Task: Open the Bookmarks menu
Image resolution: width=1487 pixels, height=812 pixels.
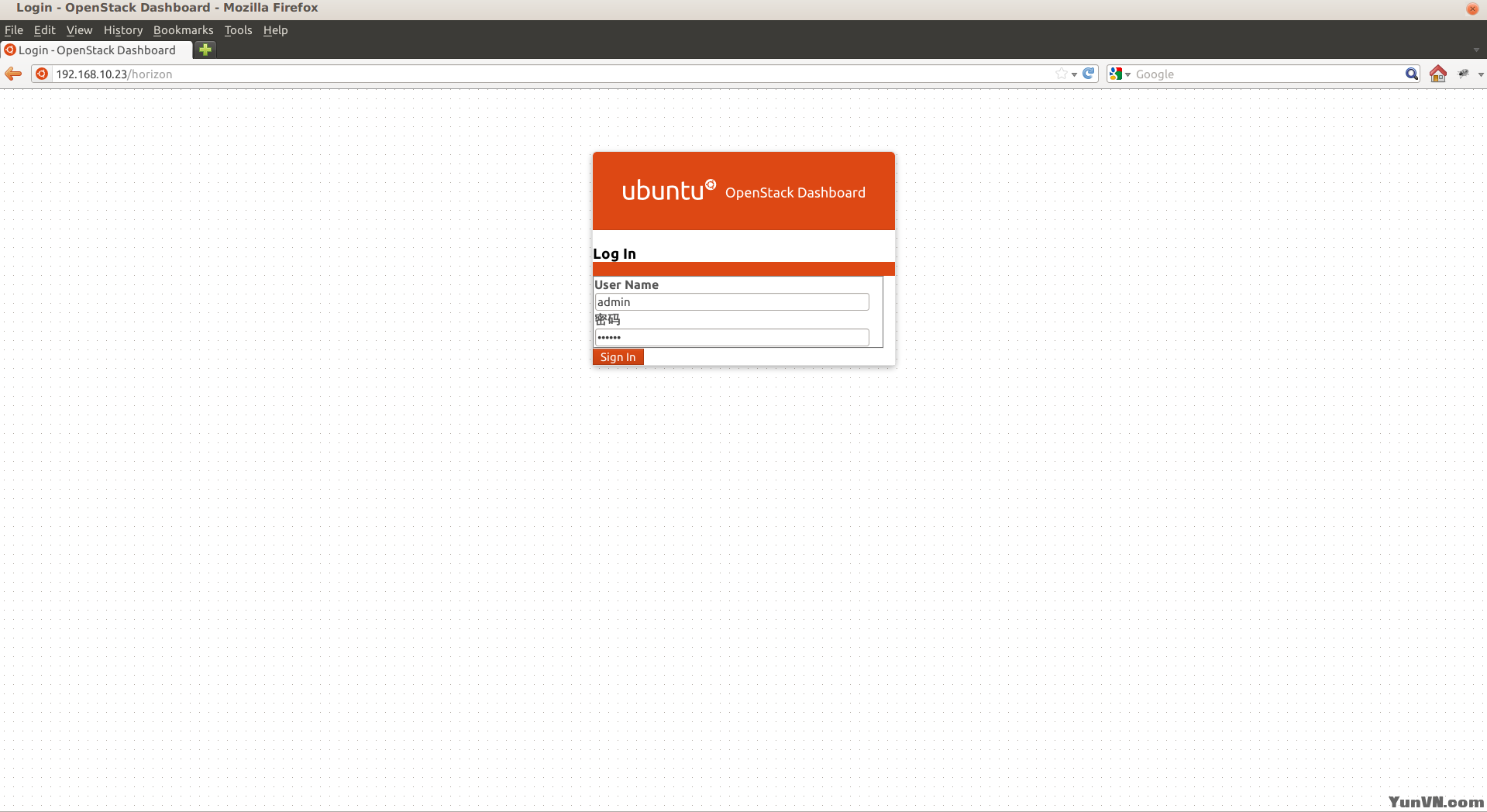Action: [x=183, y=30]
